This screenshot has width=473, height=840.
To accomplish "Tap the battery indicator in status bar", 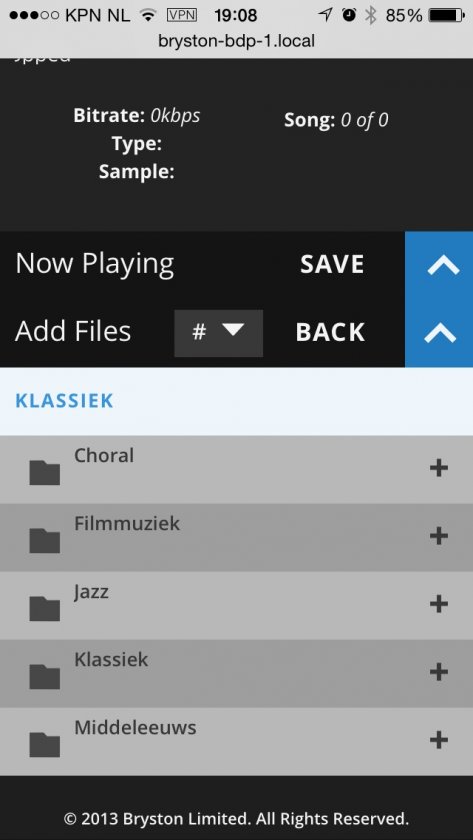I will [446, 15].
